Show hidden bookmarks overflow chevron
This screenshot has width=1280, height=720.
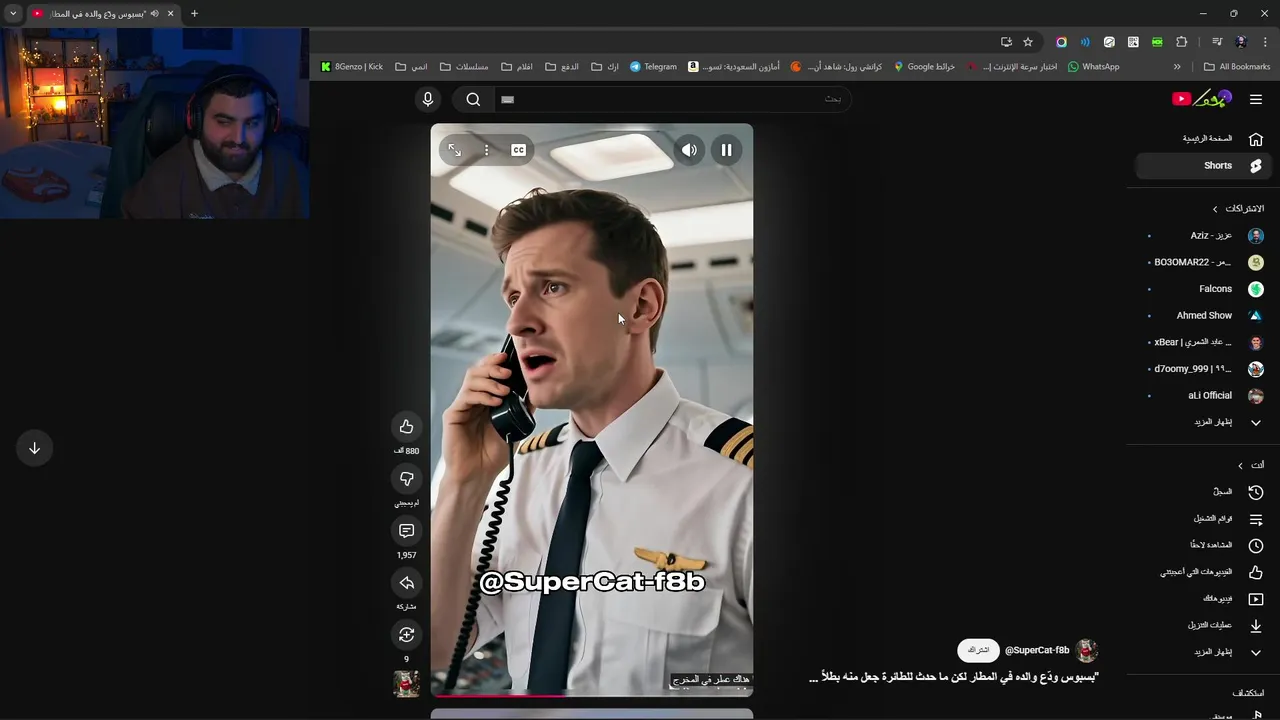[1177, 67]
